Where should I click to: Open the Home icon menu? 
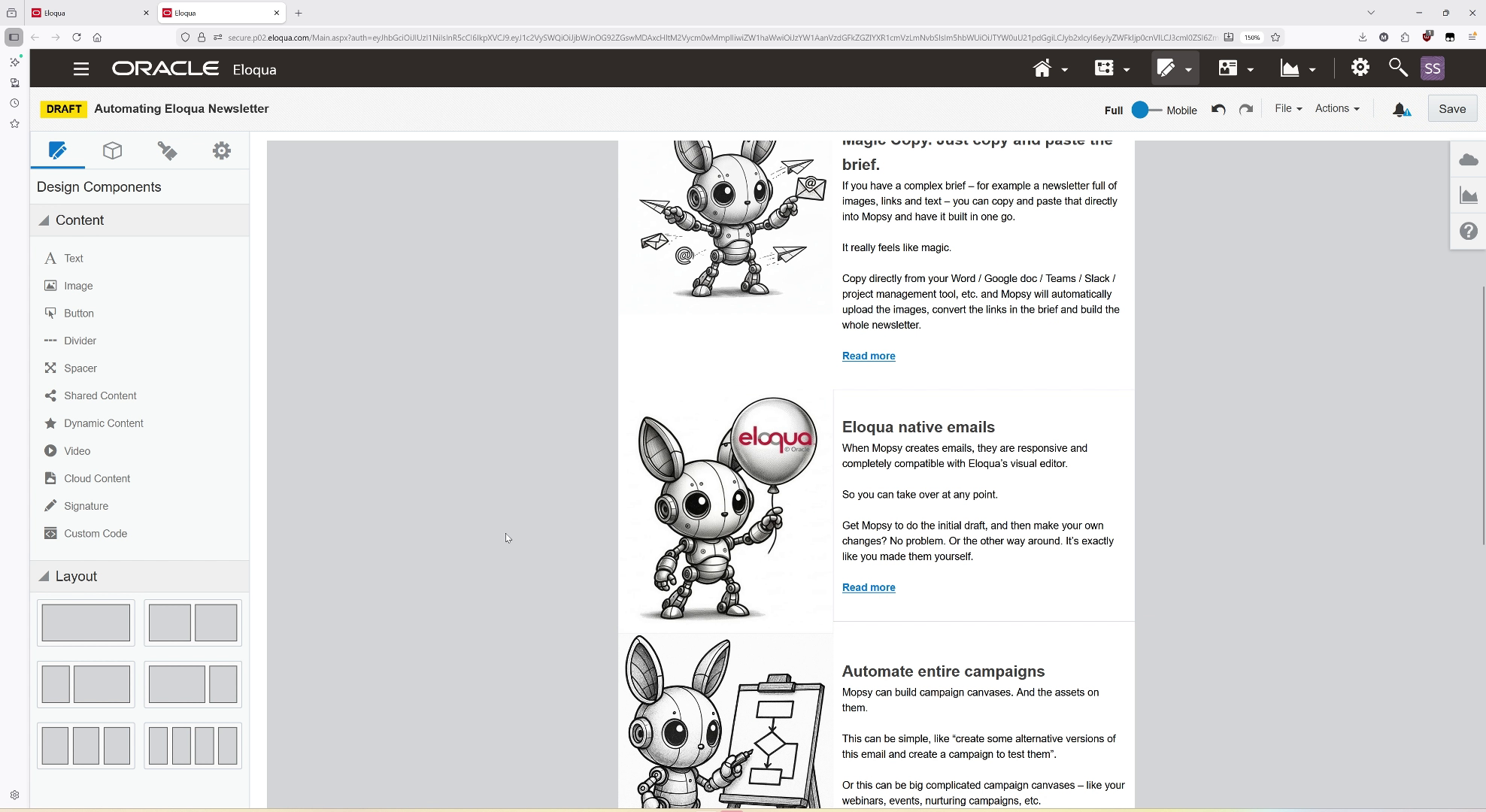point(1050,69)
